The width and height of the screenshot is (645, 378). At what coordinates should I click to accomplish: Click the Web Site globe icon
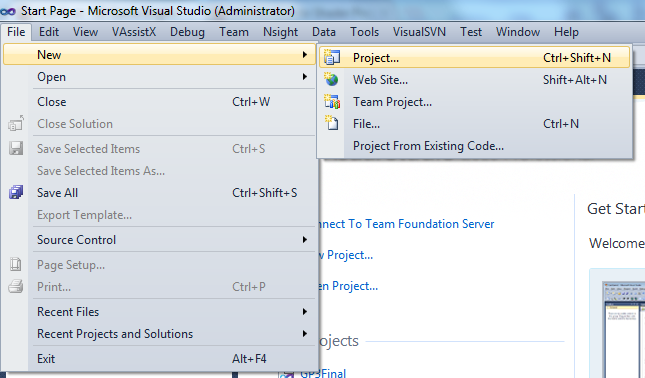coord(331,79)
